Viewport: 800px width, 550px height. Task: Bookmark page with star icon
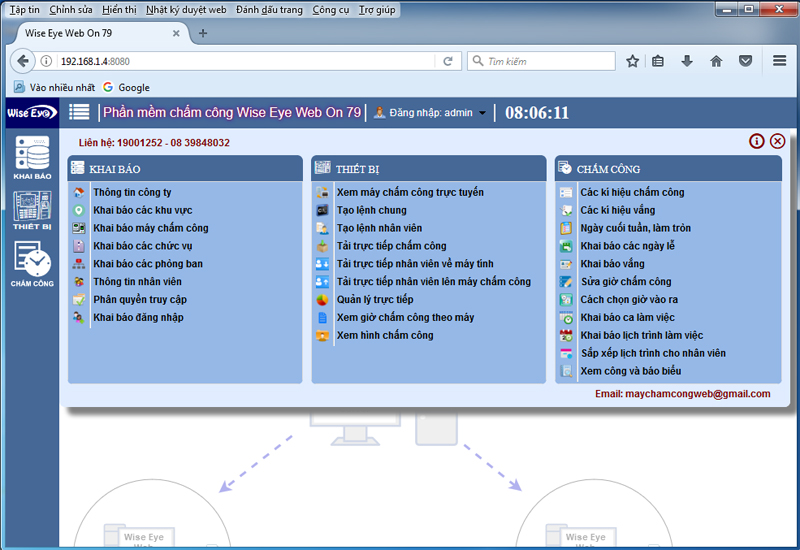click(632, 61)
